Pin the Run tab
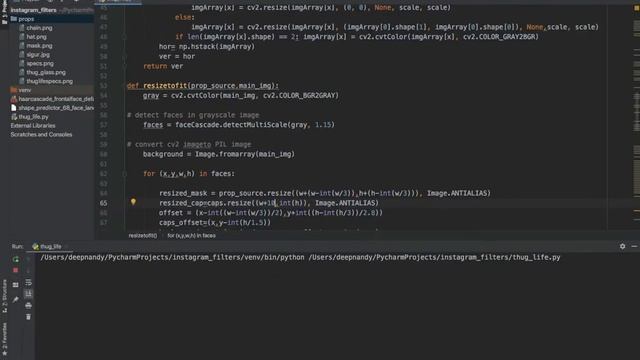Viewport: 640px width, 360px height. point(16,300)
